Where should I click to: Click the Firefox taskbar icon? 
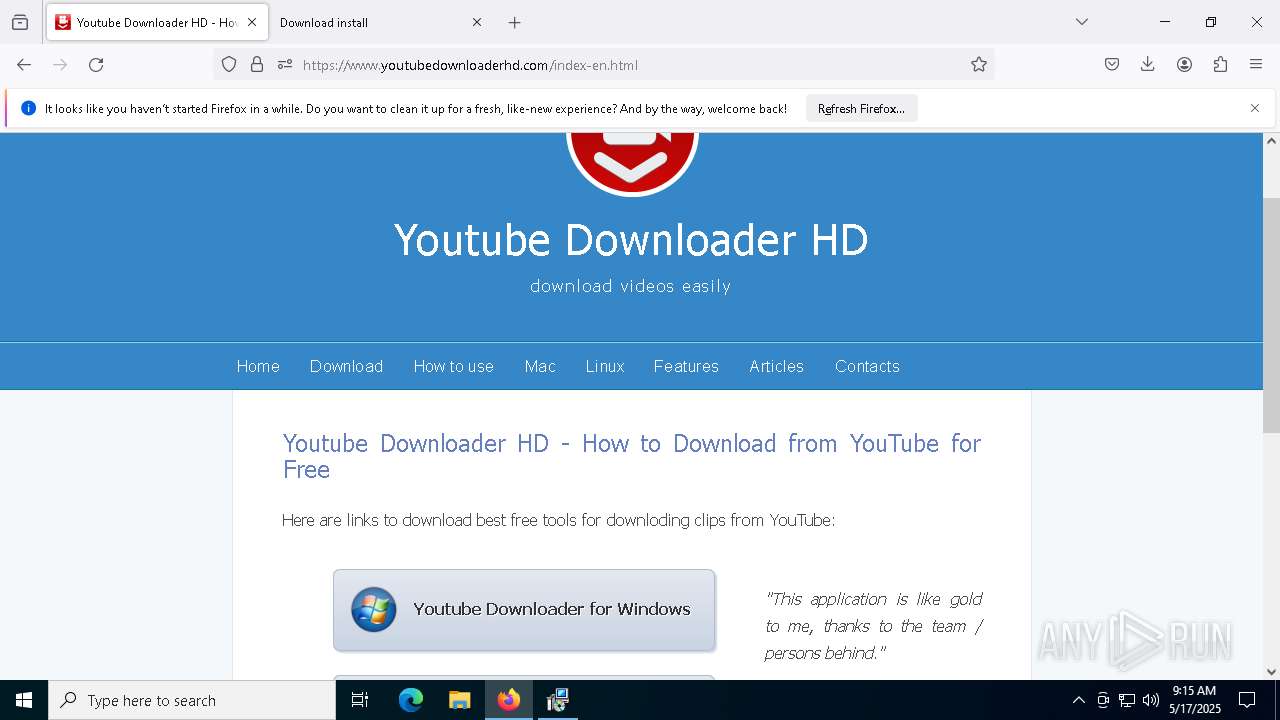coord(509,700)
